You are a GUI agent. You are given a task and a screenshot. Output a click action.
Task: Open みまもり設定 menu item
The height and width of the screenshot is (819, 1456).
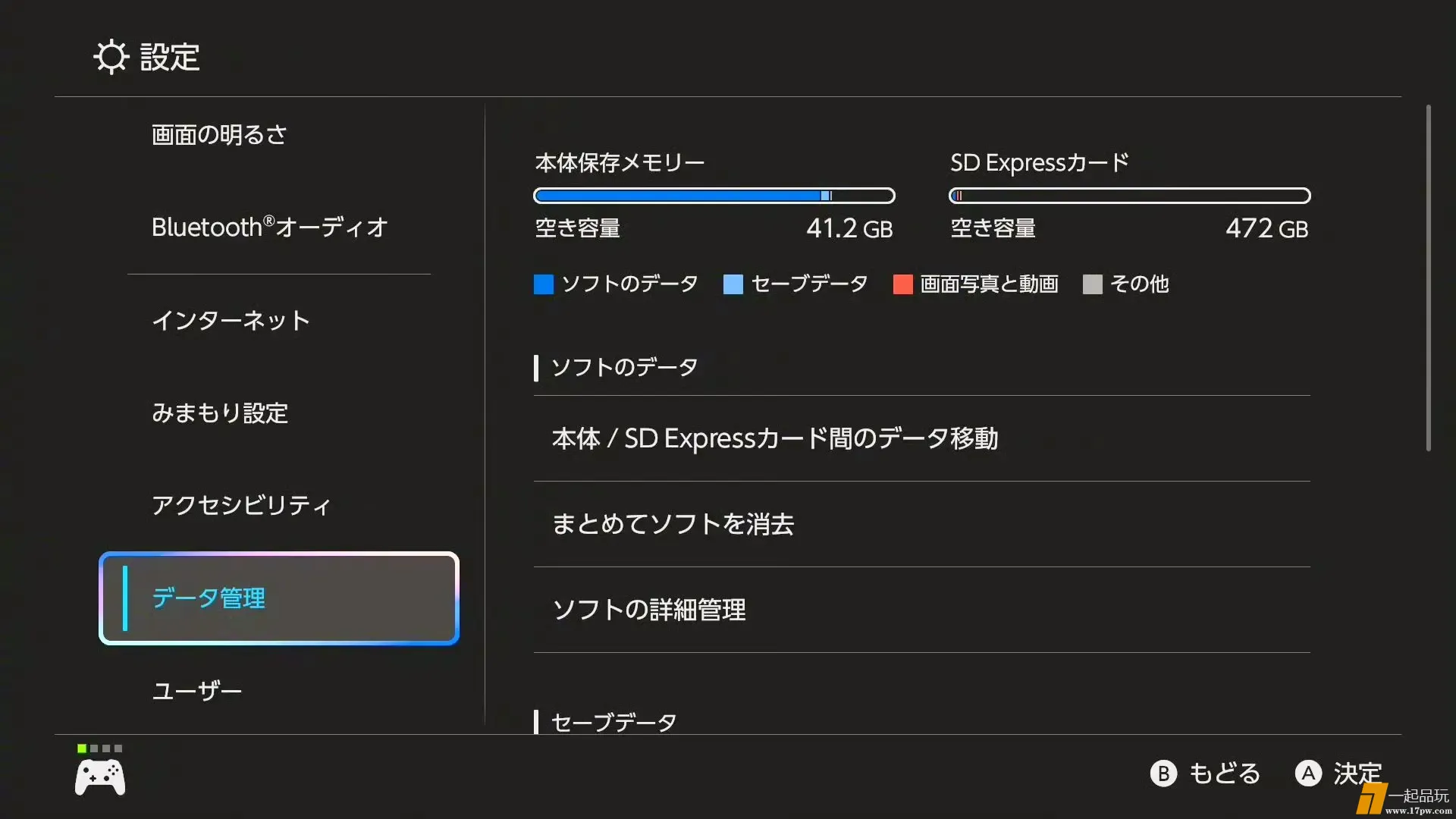[x=220, y=413]
